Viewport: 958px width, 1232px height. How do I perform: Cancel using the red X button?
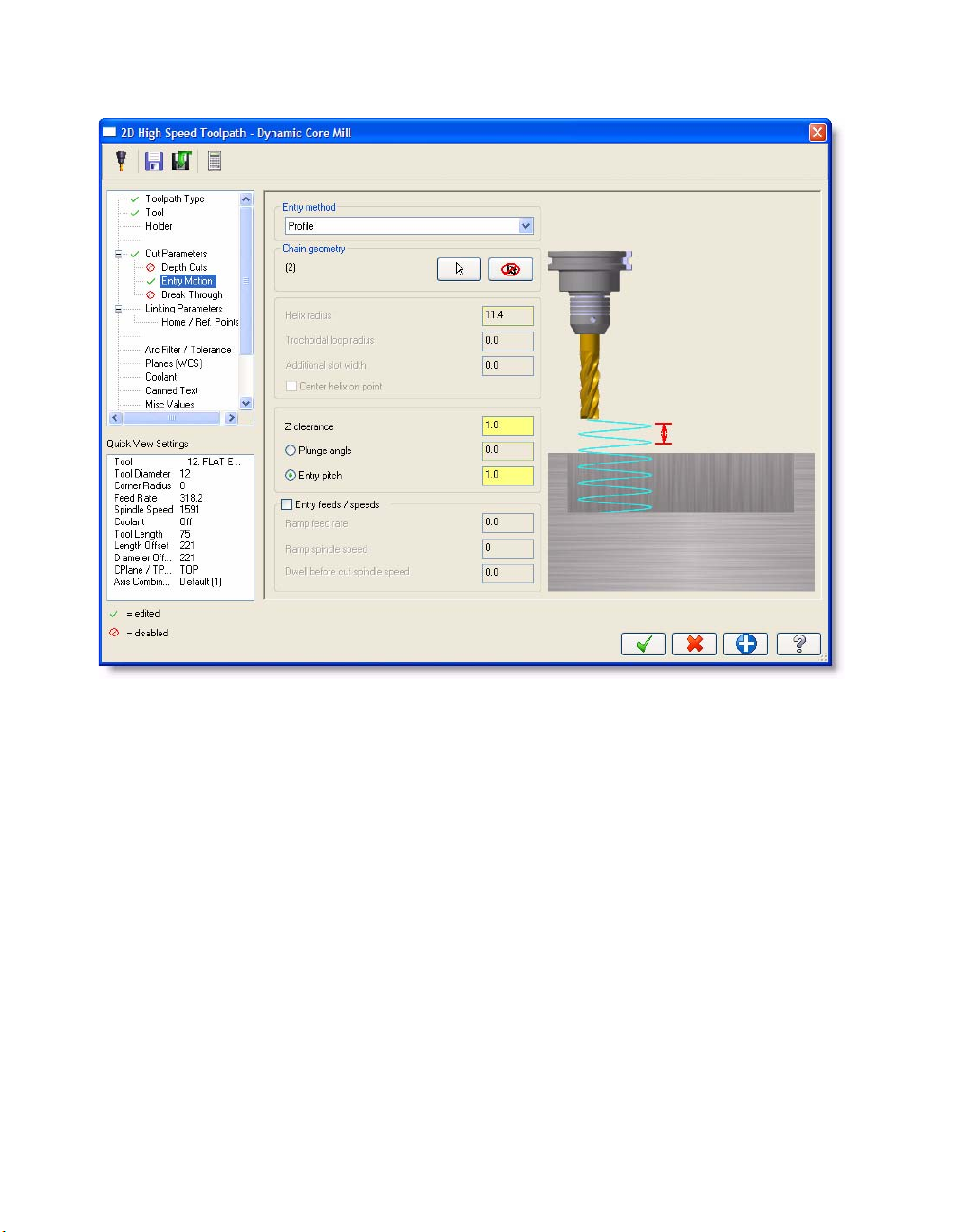pyautogui.click(x=694, y=644)
